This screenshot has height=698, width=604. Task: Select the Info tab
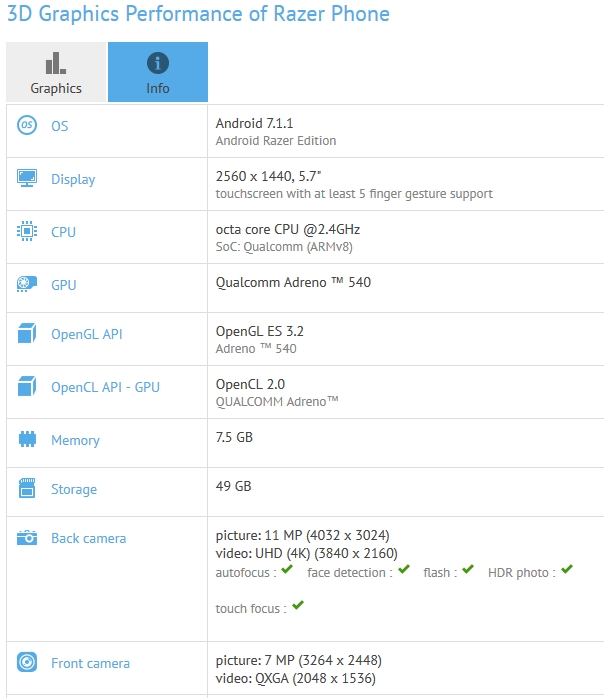pos(157,72)
